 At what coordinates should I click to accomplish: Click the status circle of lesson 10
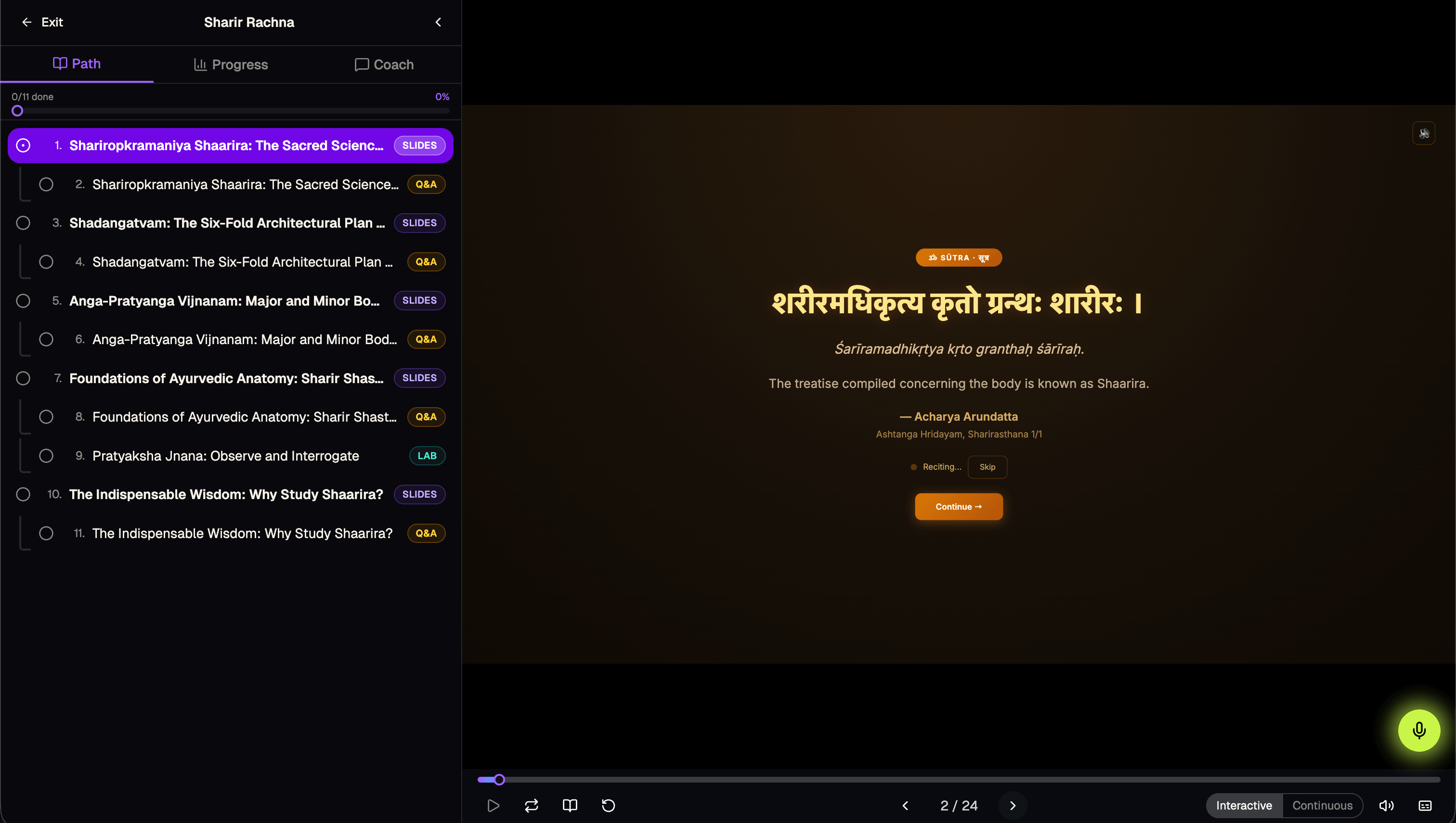(x=23, y=494)
